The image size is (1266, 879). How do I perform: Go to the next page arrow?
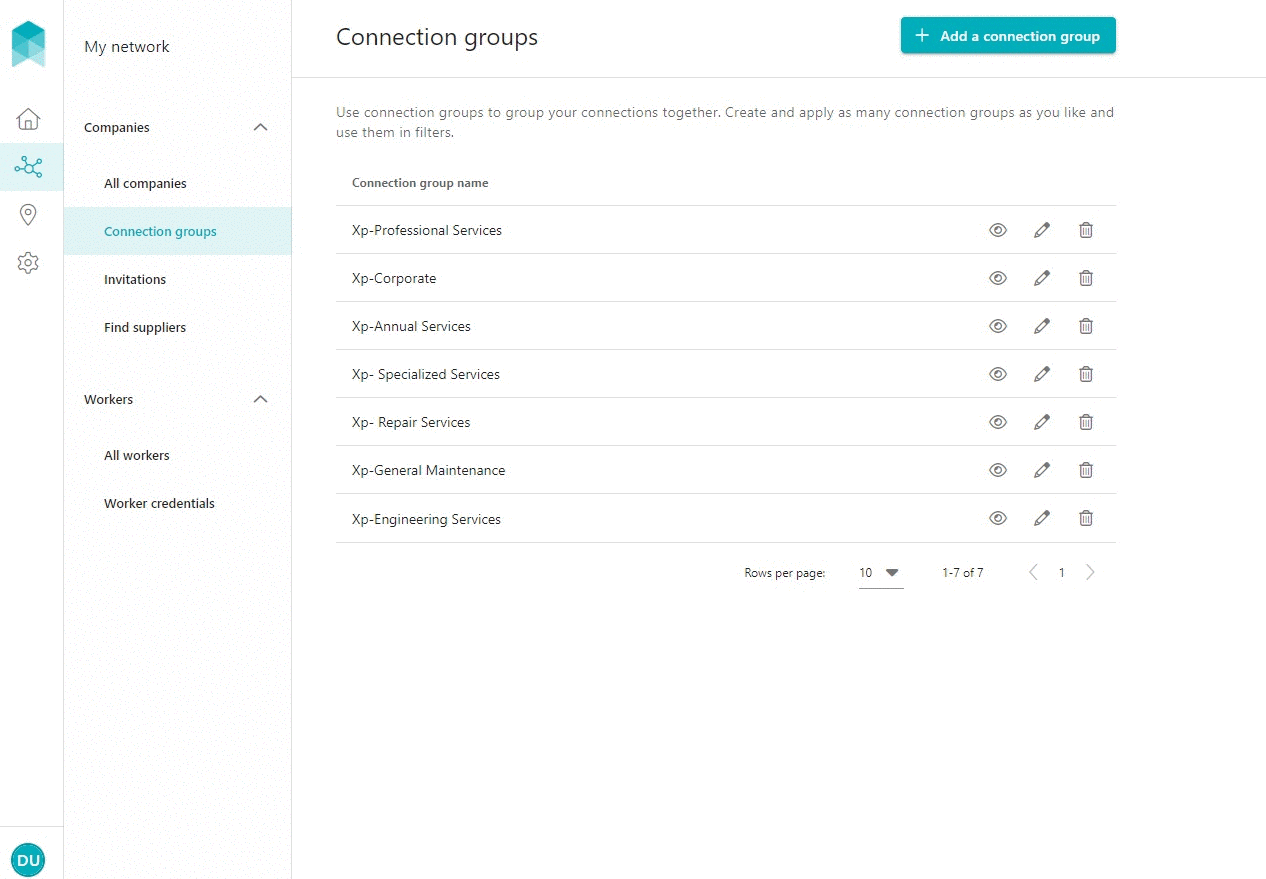(x=1090, y=573)
